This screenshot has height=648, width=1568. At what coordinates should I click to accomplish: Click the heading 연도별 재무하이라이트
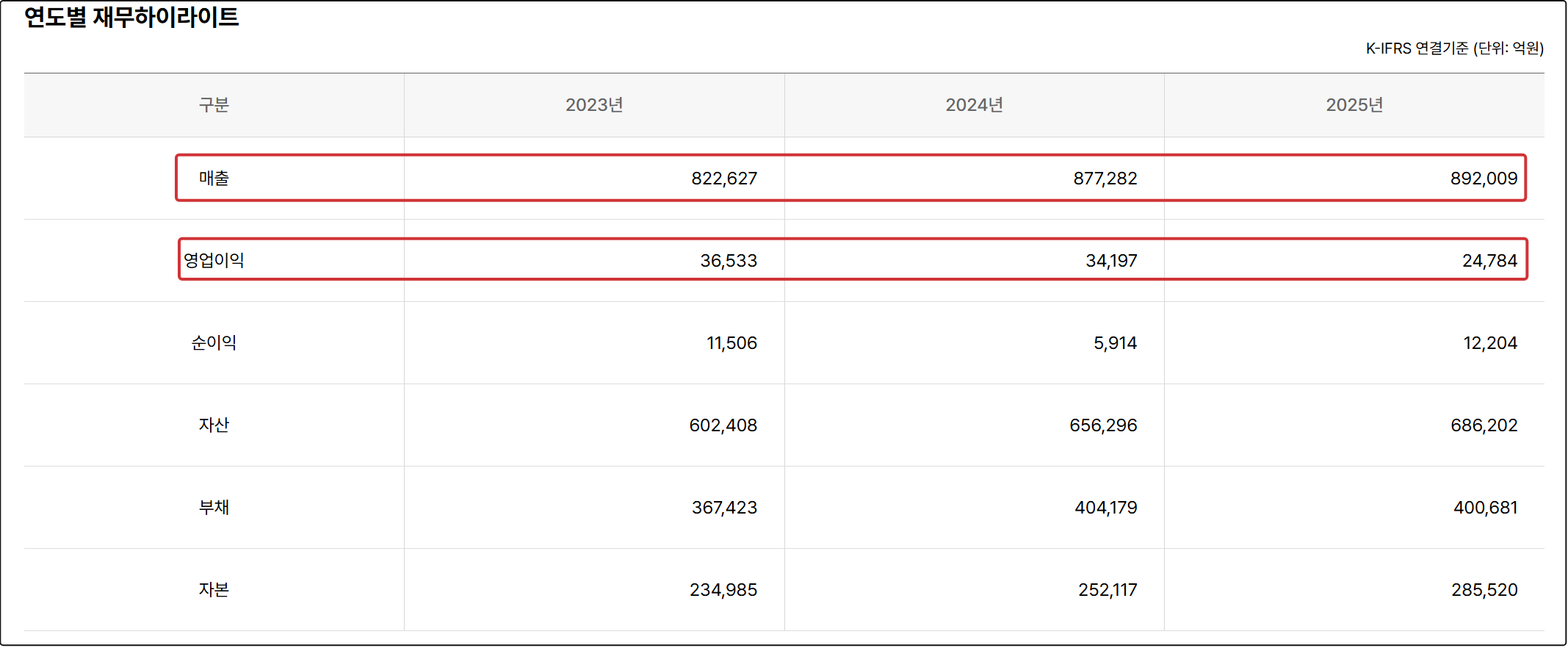pyautogui.click(x=131, y=17)
